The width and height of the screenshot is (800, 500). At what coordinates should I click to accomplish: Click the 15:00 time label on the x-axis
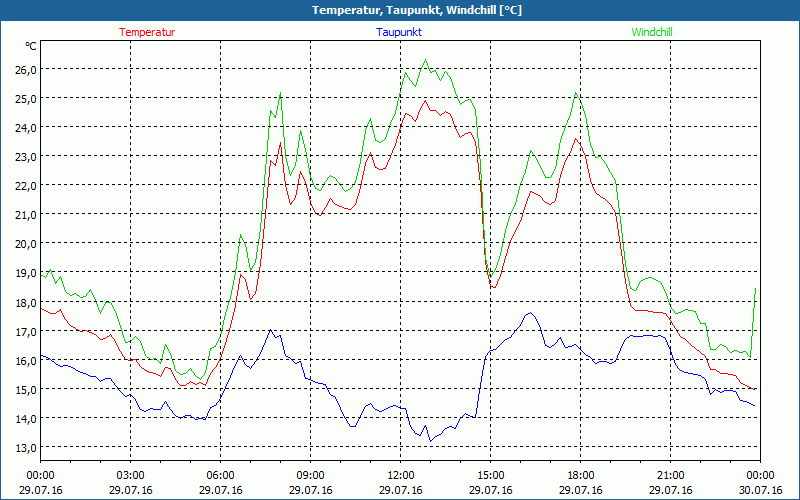(490, 476)
